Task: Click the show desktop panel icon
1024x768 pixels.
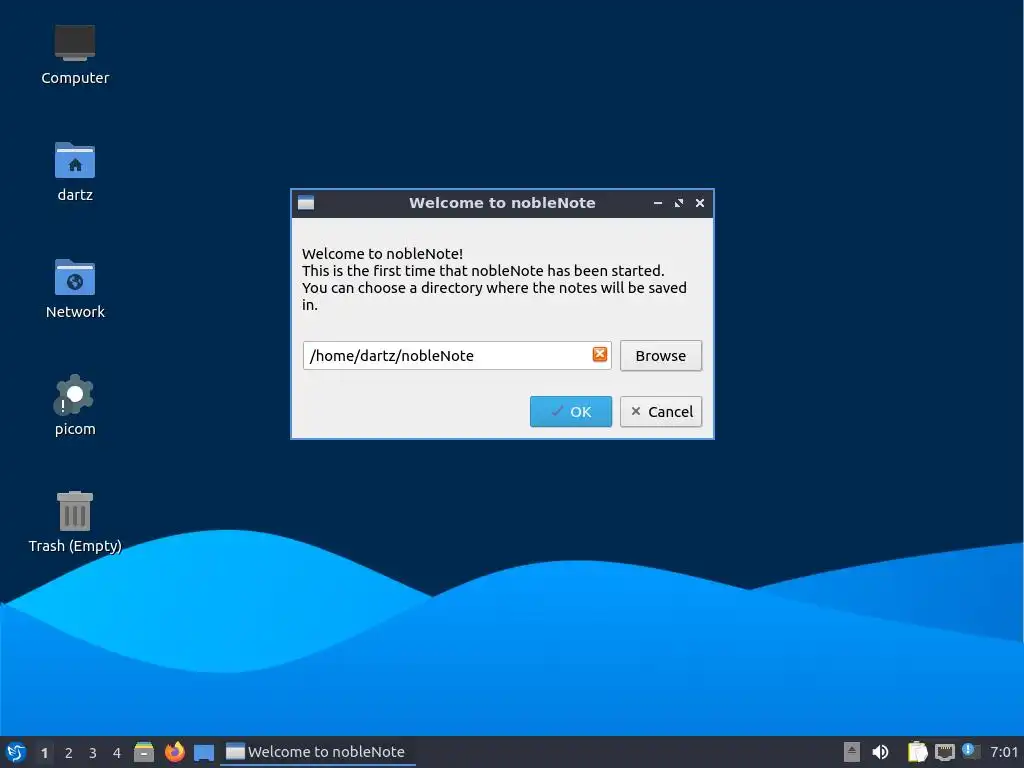Action: (x=204, y=752)
